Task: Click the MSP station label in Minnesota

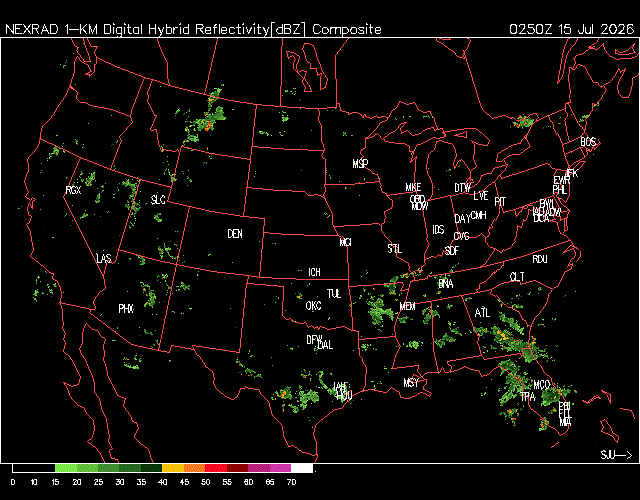Action: [x=360, y=164]
